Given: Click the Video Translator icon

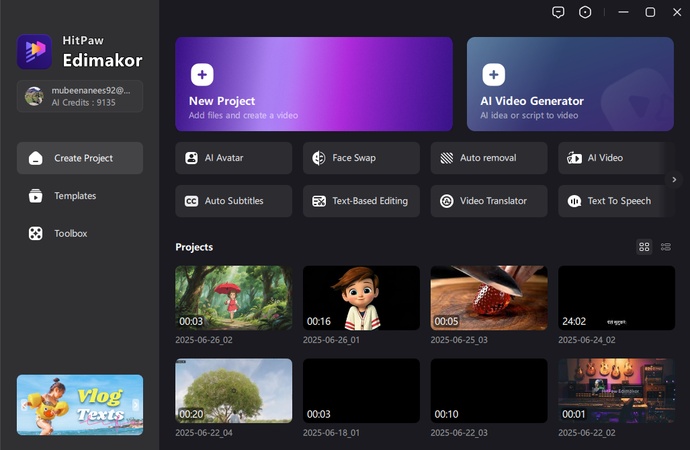Looking at the screenshot, I should point(447,201).
